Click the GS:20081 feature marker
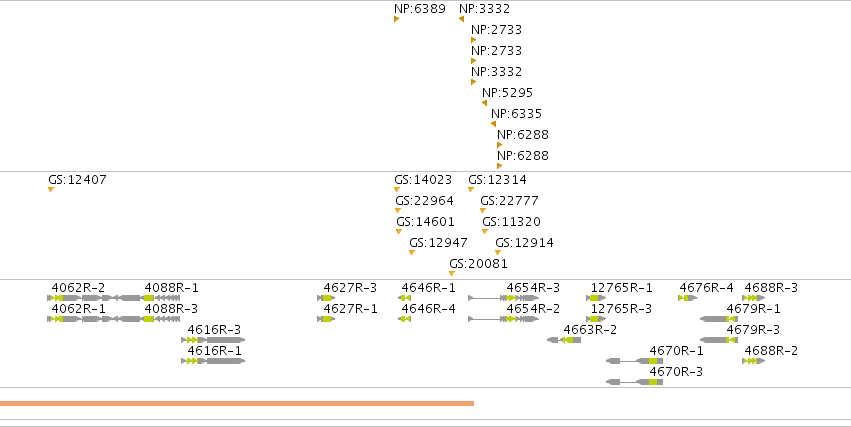This screenshot has width=851, height=427. [452, 273]
